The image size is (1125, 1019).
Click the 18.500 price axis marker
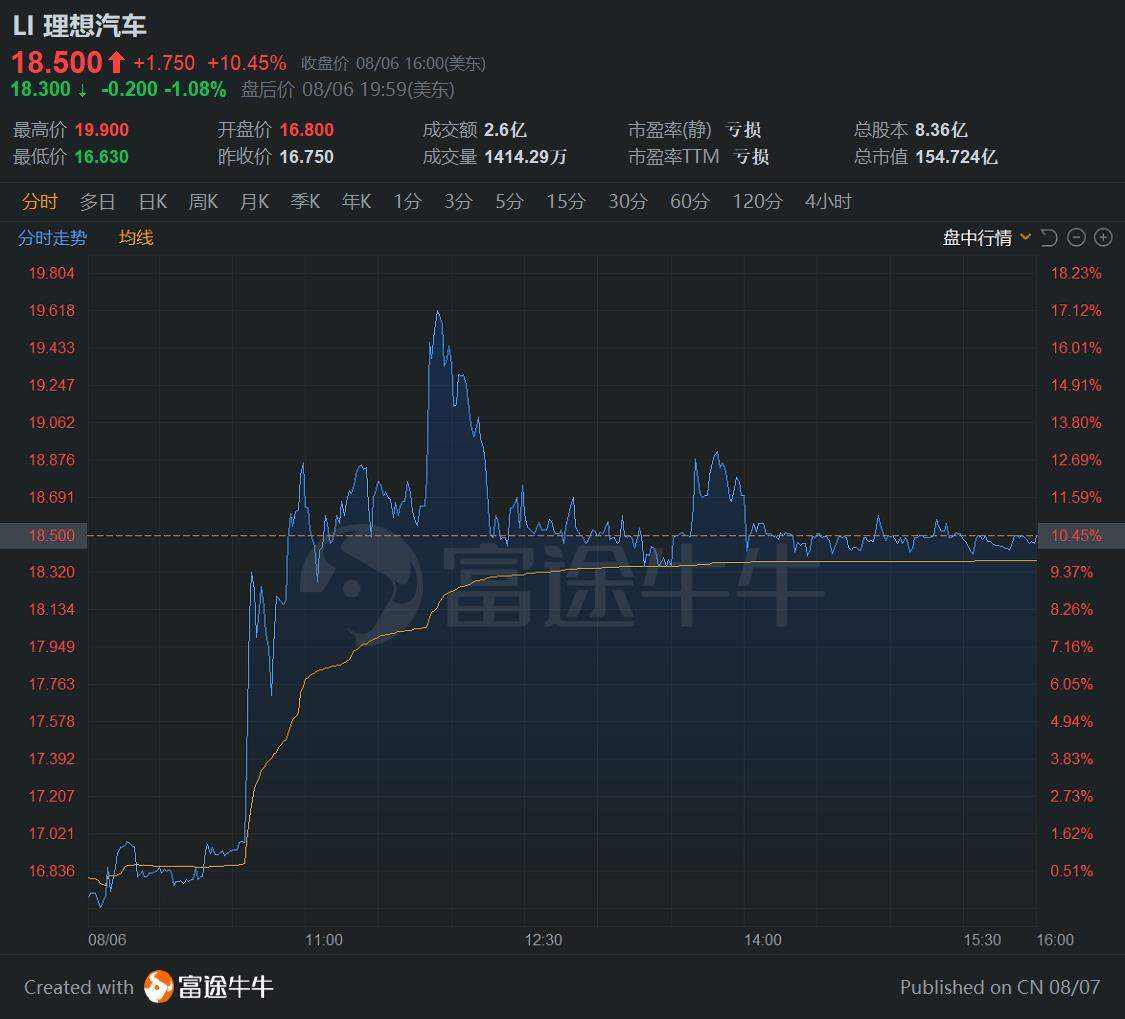click(x=44, y=535)
